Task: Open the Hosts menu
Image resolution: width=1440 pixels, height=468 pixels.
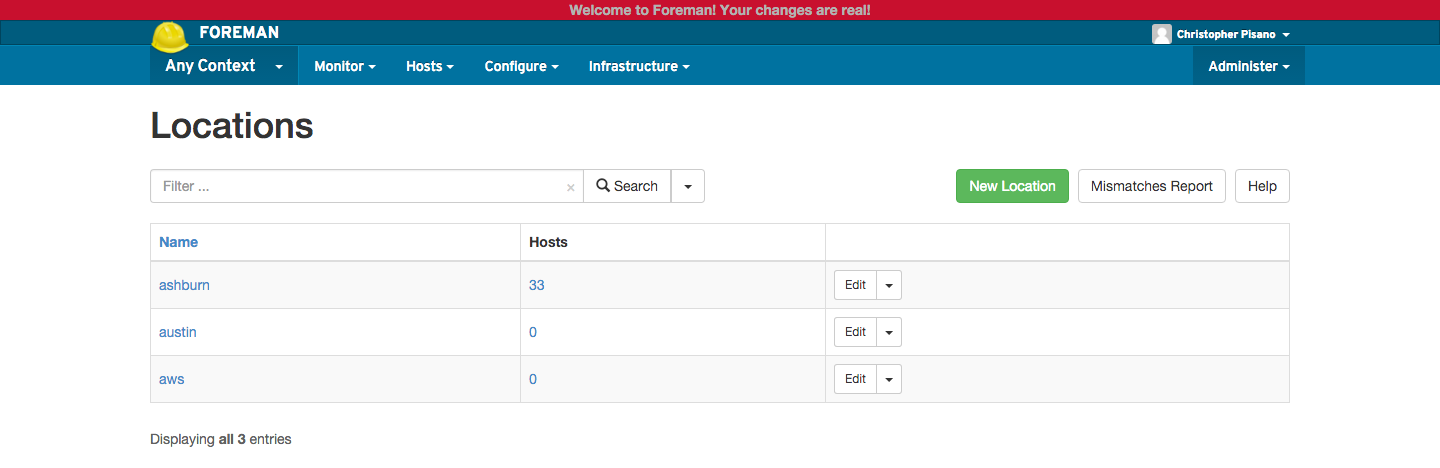Action: point(429,66)
